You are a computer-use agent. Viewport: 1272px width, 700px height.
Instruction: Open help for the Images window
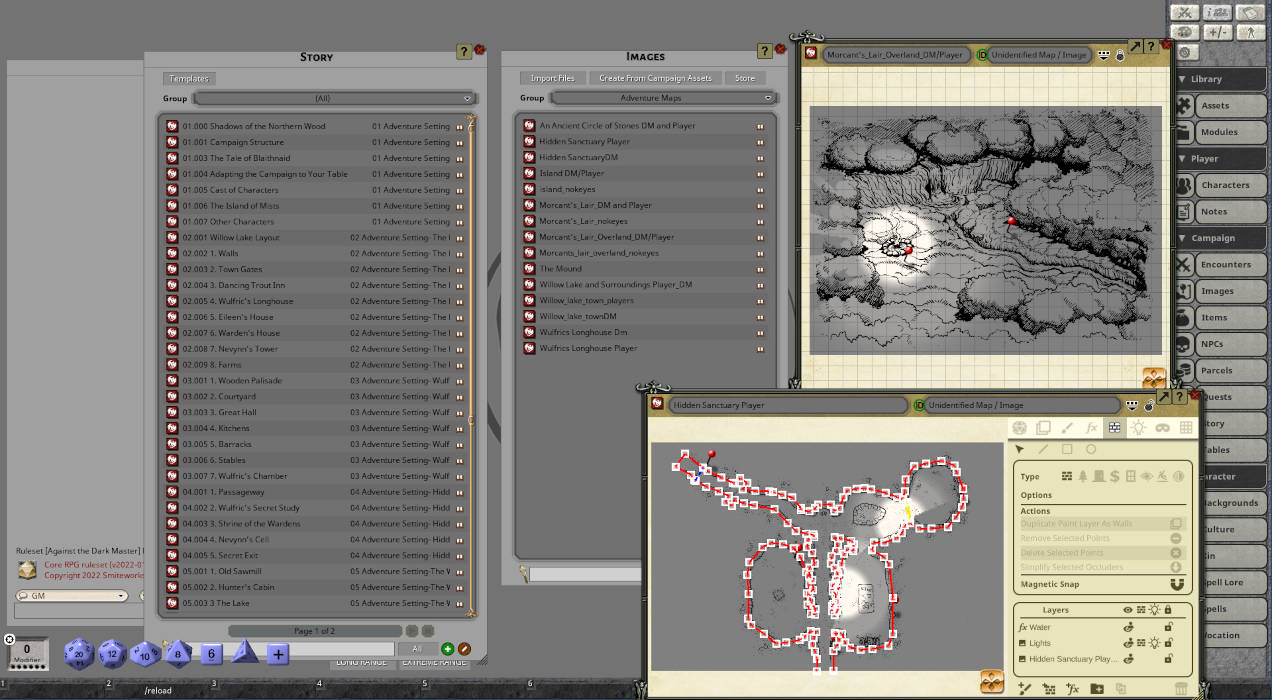pos(765,50)
